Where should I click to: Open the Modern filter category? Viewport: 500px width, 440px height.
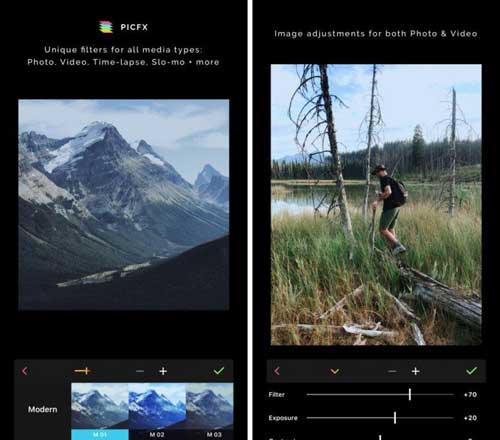point(43,409)
